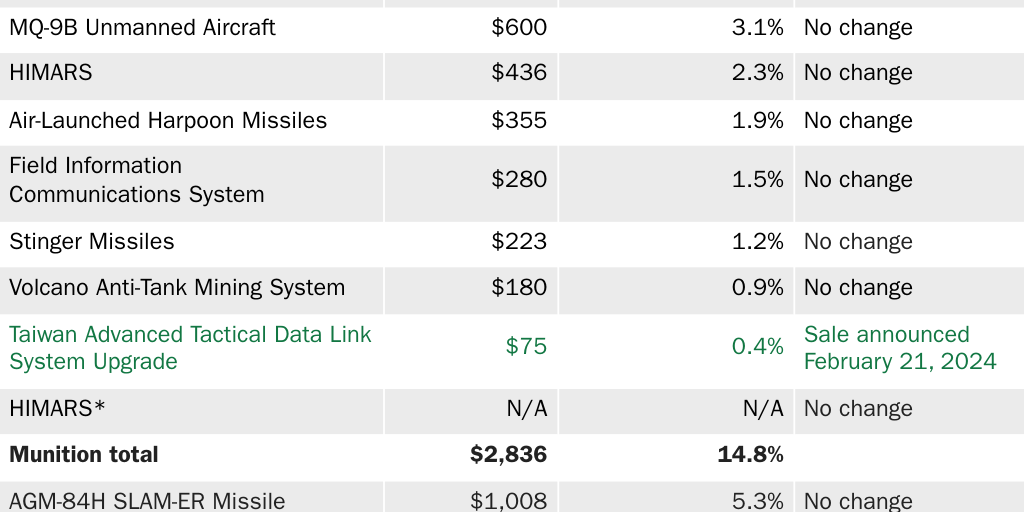
Task: Click the Sale announced February 21, 2024 note
Action: [900, 347]
